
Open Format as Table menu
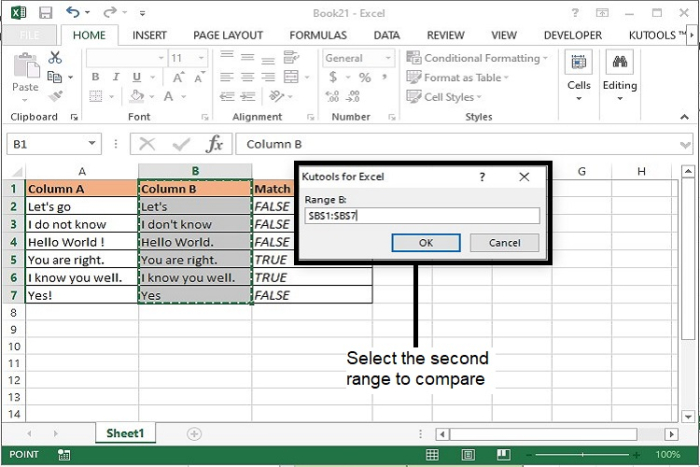pos(458,78)
